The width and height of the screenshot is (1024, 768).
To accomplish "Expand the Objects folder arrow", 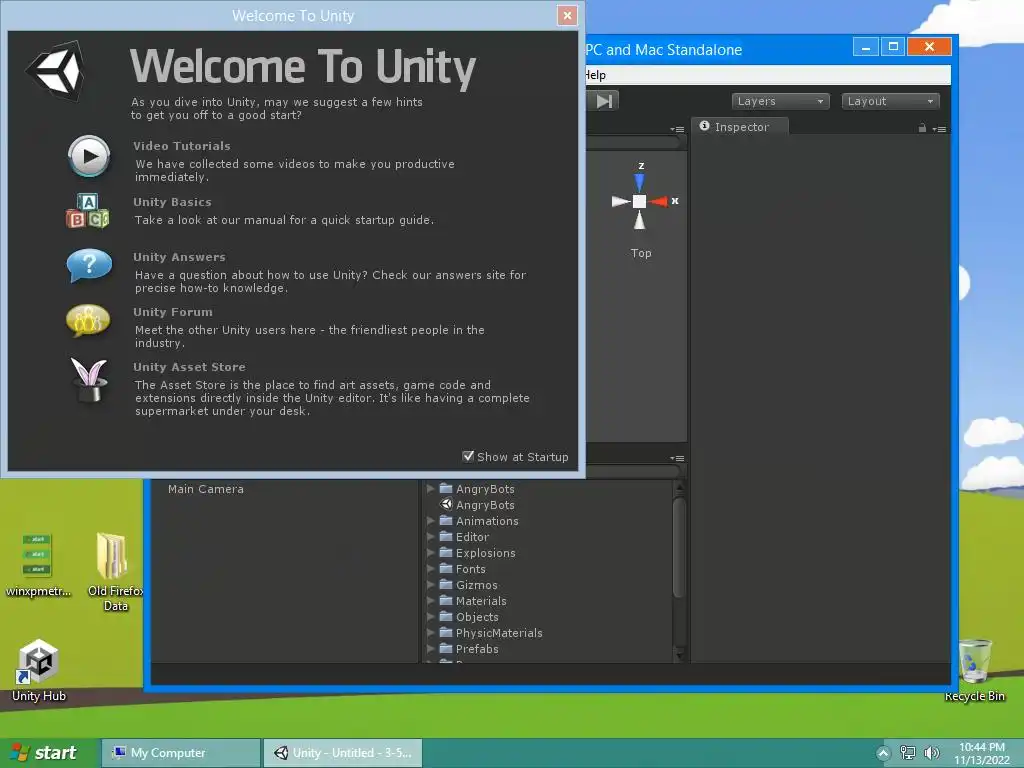I will click(x=430, y=616).
